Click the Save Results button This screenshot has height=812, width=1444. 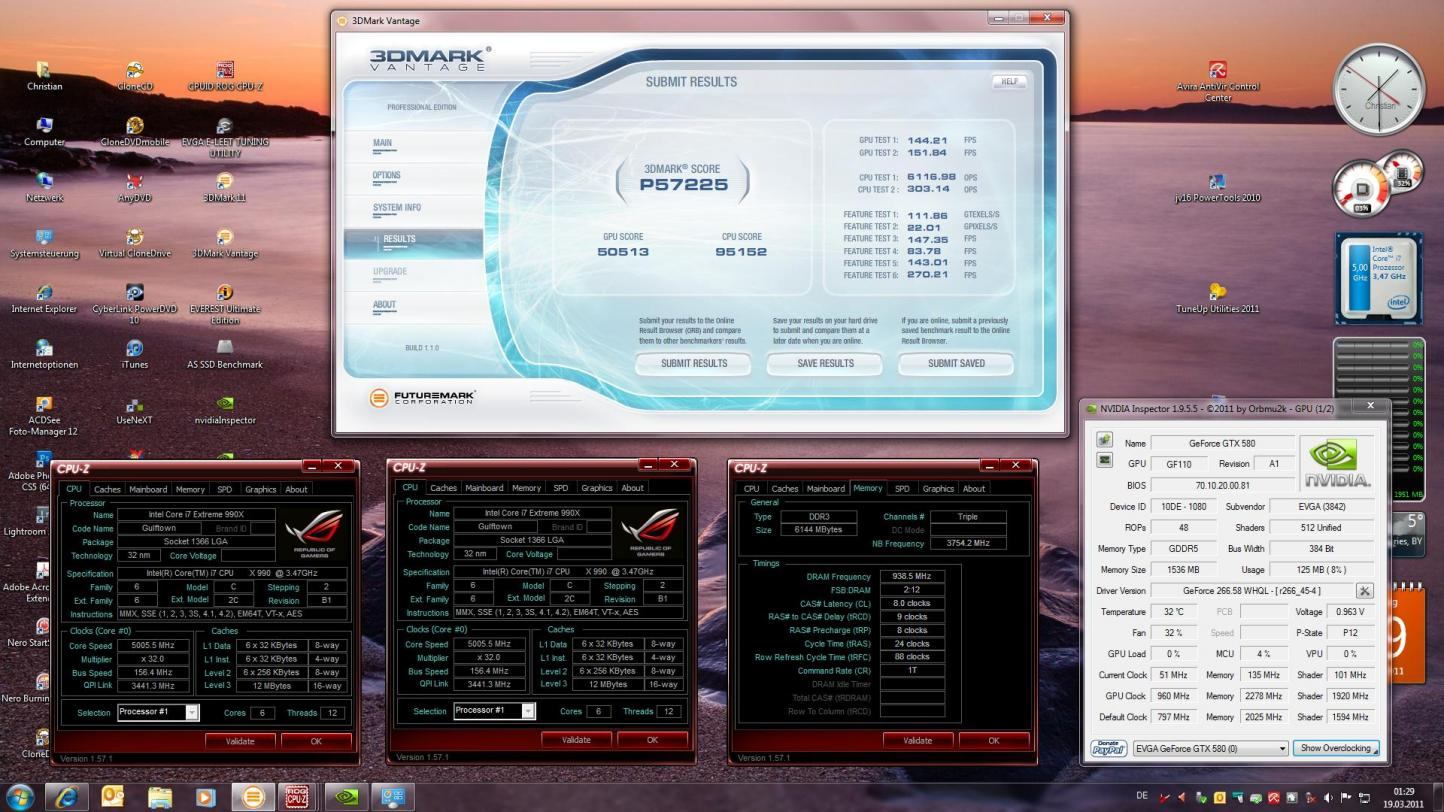coord(825,364)
